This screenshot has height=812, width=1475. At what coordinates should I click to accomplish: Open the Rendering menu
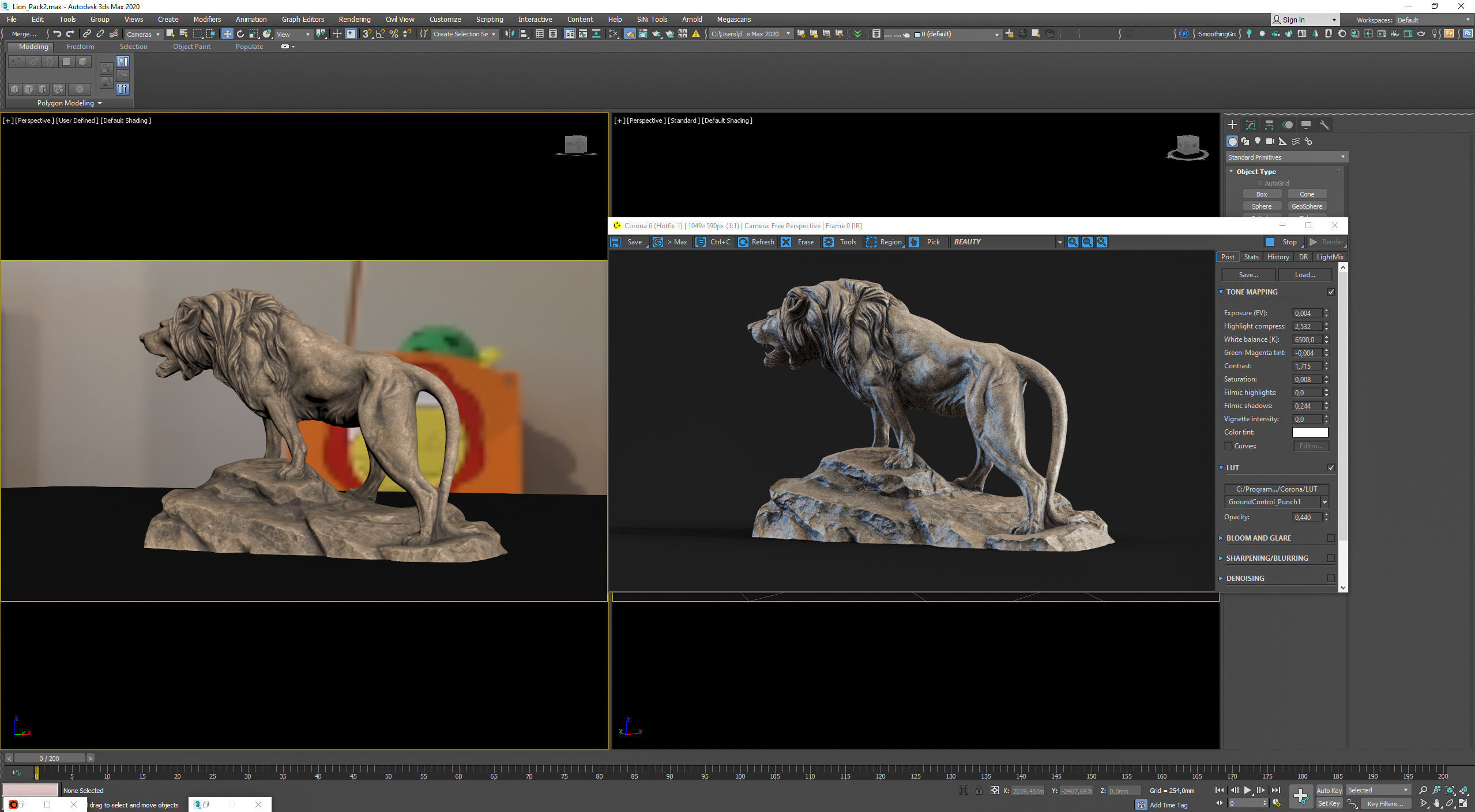(x=355, y=20)
